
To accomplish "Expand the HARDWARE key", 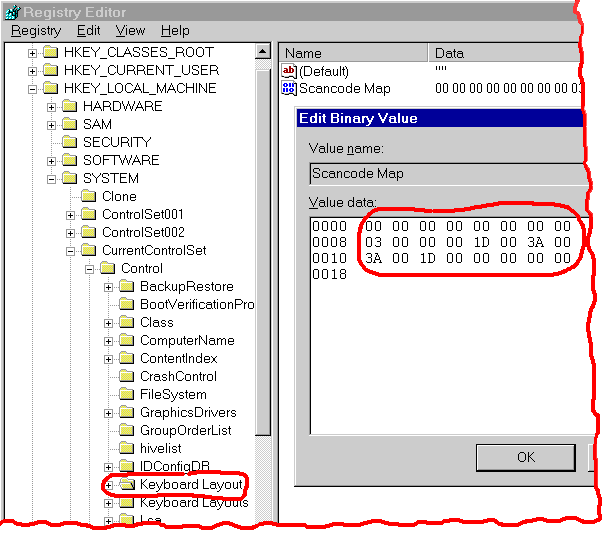I will [x=51, y=107].
